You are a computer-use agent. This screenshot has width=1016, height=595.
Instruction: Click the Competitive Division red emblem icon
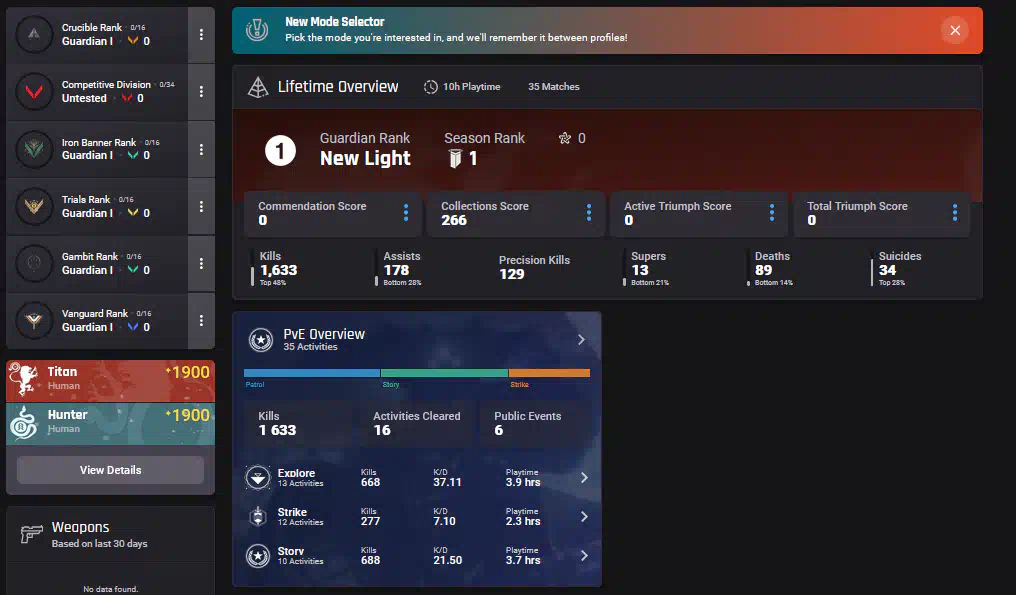(x=34, y=91)
